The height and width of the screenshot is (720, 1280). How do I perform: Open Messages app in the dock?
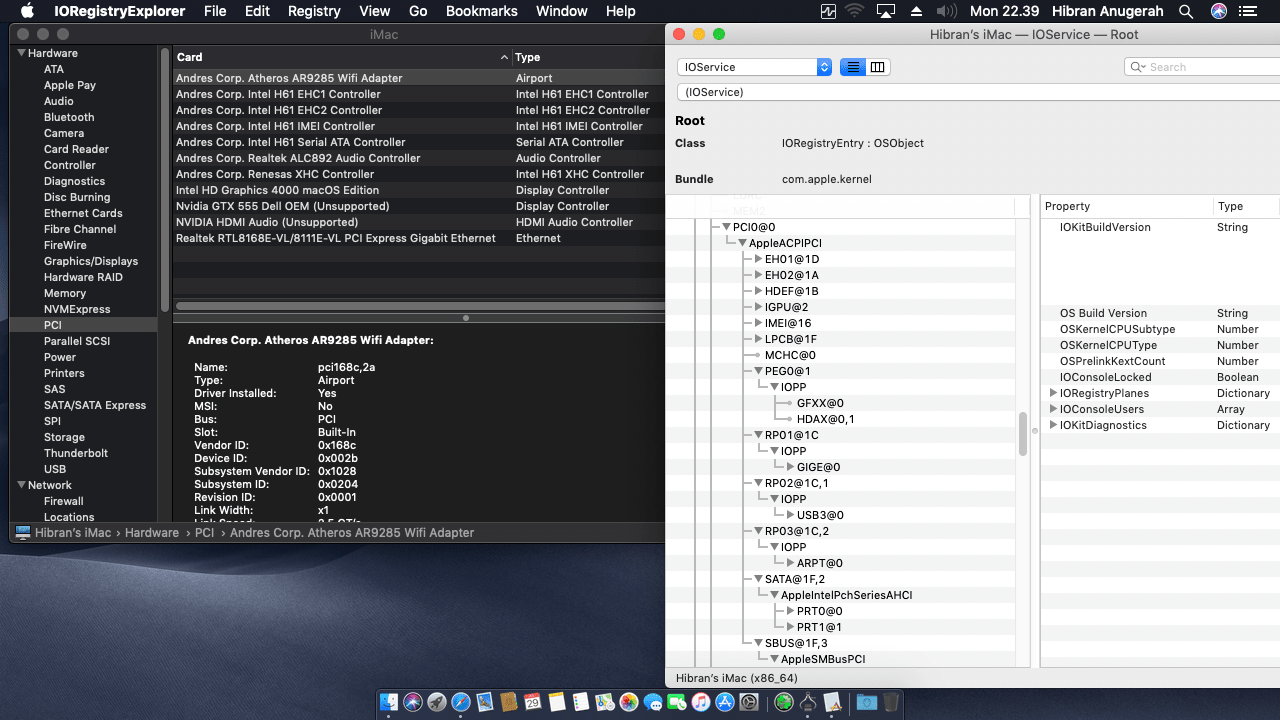tap(653, 703)
